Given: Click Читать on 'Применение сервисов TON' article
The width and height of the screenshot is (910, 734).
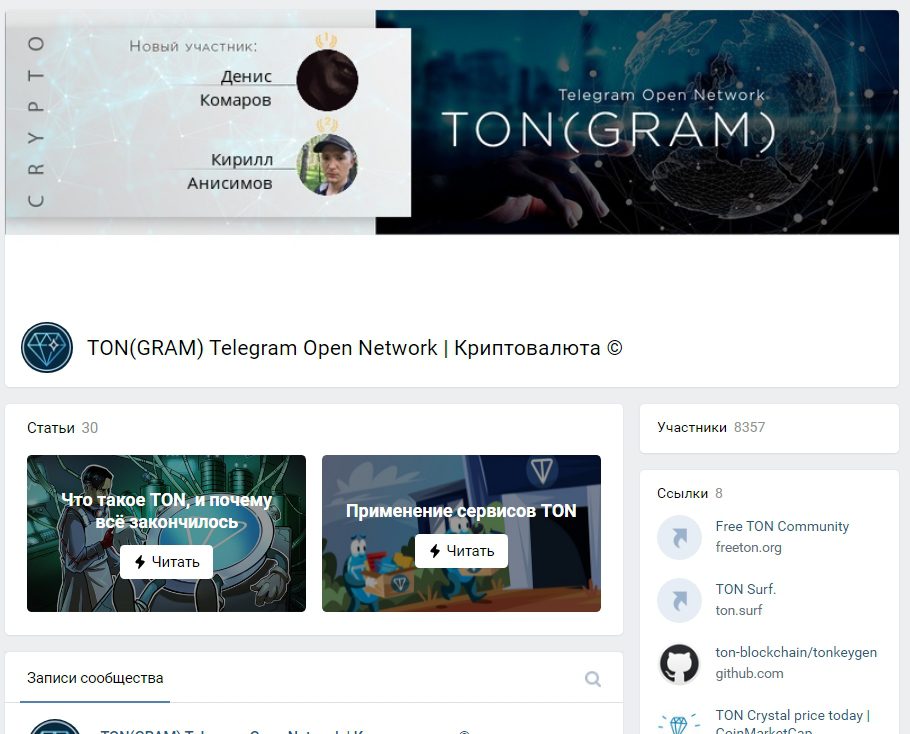Looking at the screenshot, I should click(x=461, y=551).
